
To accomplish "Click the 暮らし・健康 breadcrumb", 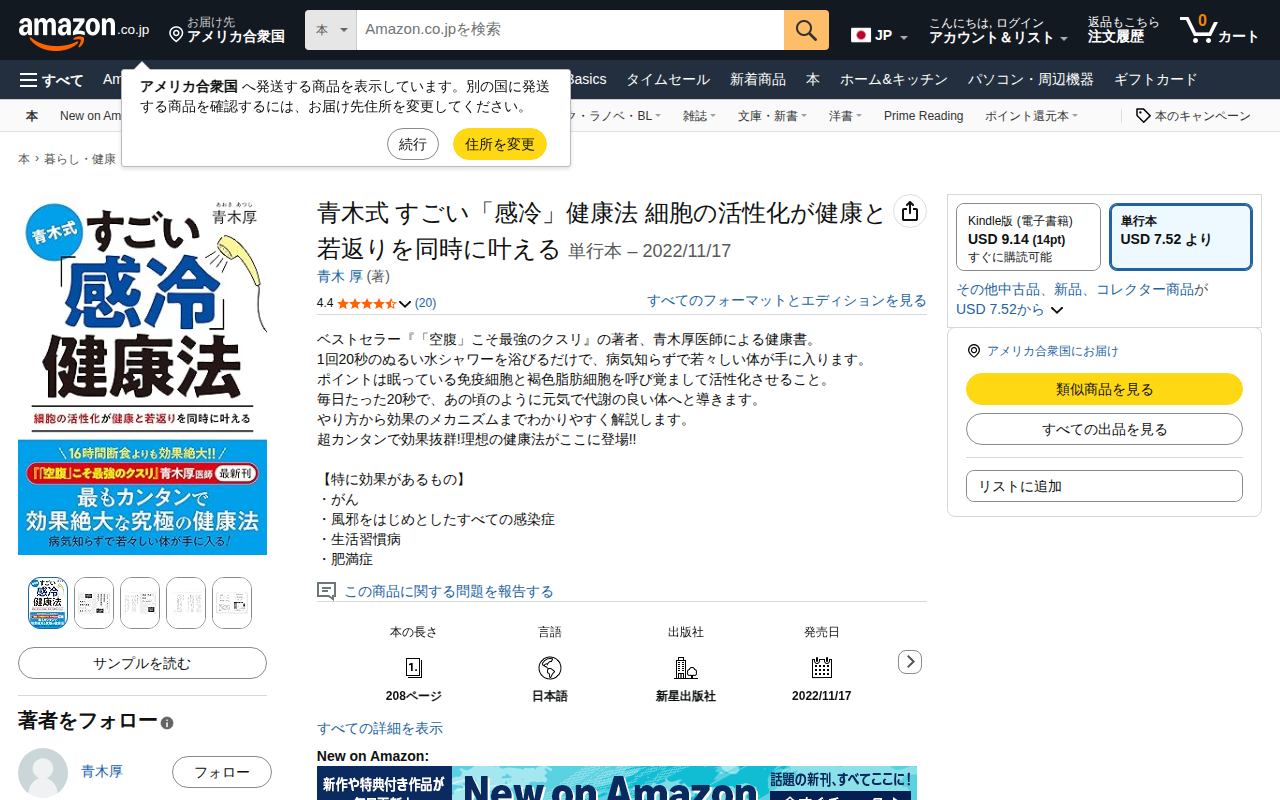I will (80, 159).
